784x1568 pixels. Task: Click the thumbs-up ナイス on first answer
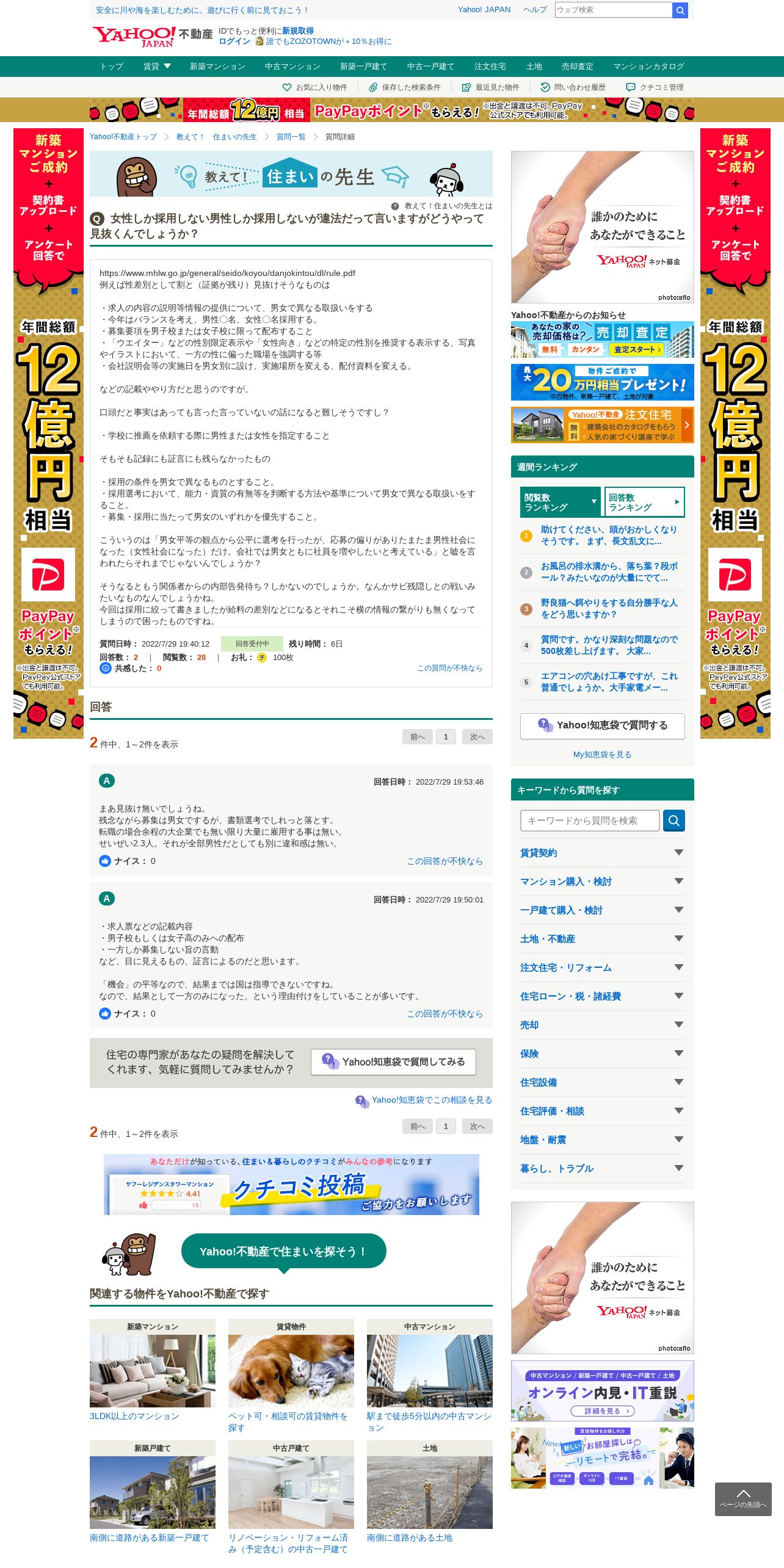point(105,861)
